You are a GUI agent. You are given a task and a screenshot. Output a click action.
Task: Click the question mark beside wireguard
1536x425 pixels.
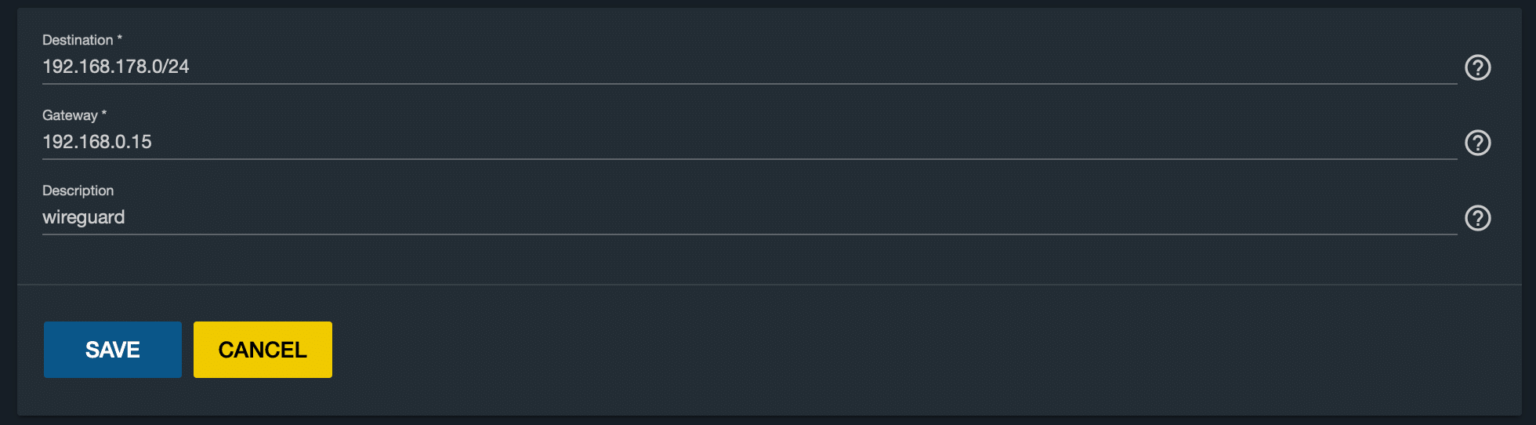1477,218
